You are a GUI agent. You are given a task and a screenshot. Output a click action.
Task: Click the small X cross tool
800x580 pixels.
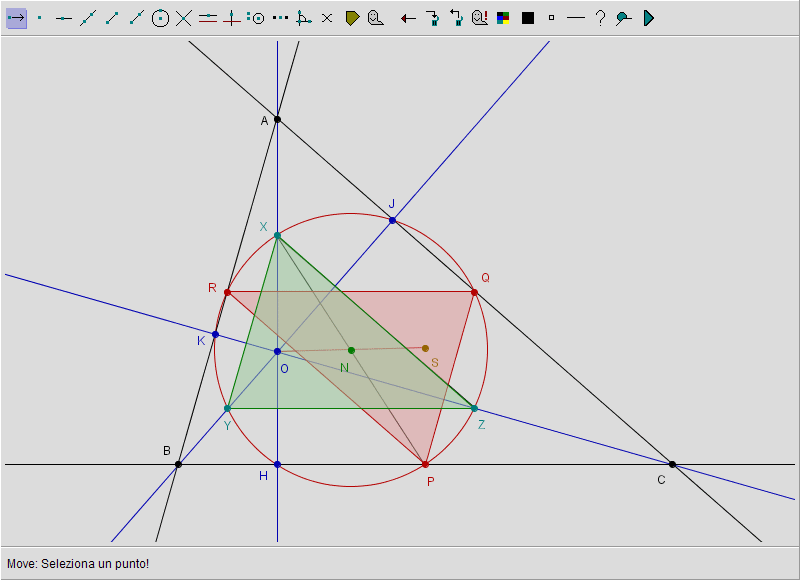click(327, 18)
